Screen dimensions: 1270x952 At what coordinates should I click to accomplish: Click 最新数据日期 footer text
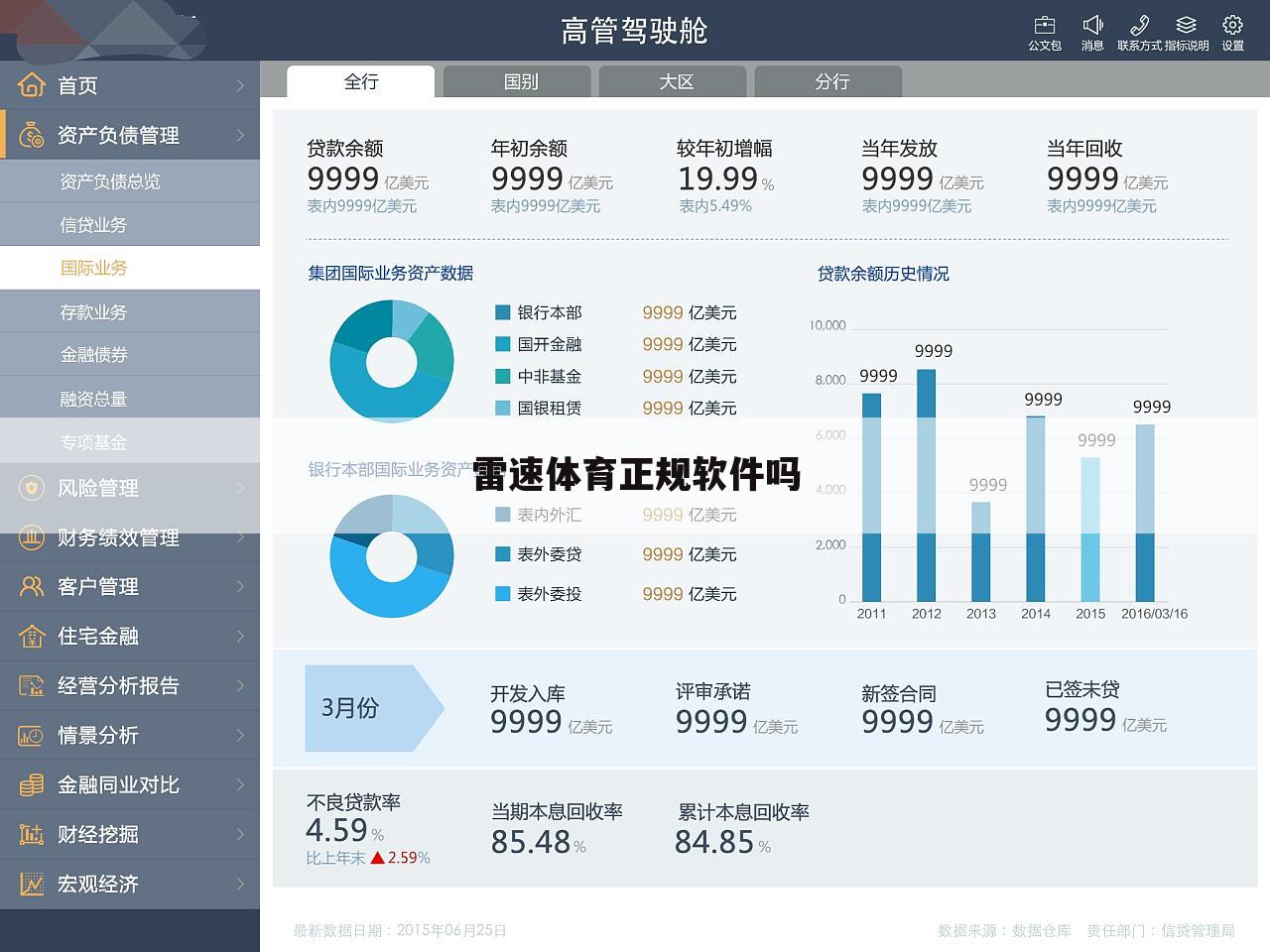400,930
